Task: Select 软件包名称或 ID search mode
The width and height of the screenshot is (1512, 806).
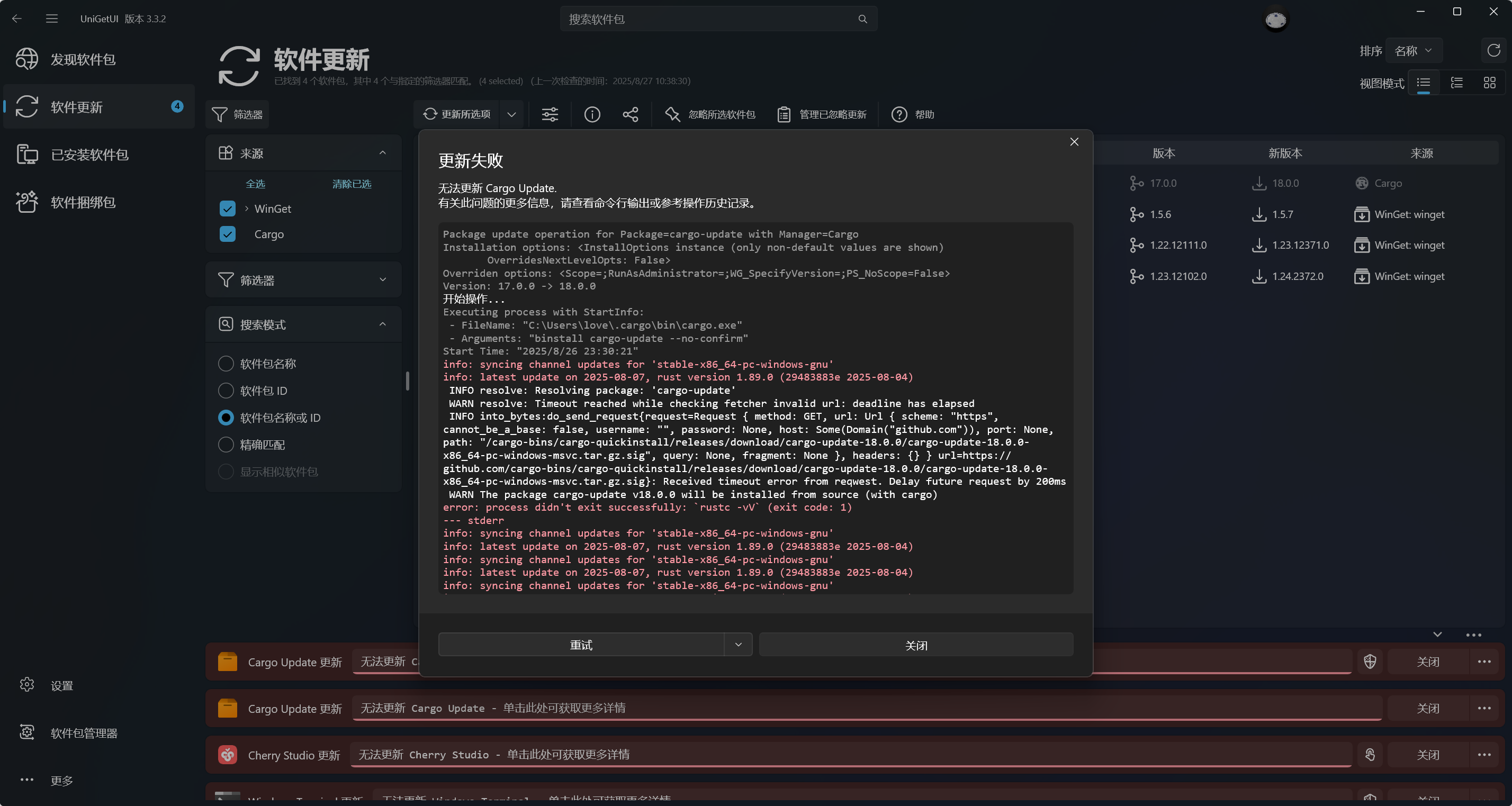Action: [226, 418]
